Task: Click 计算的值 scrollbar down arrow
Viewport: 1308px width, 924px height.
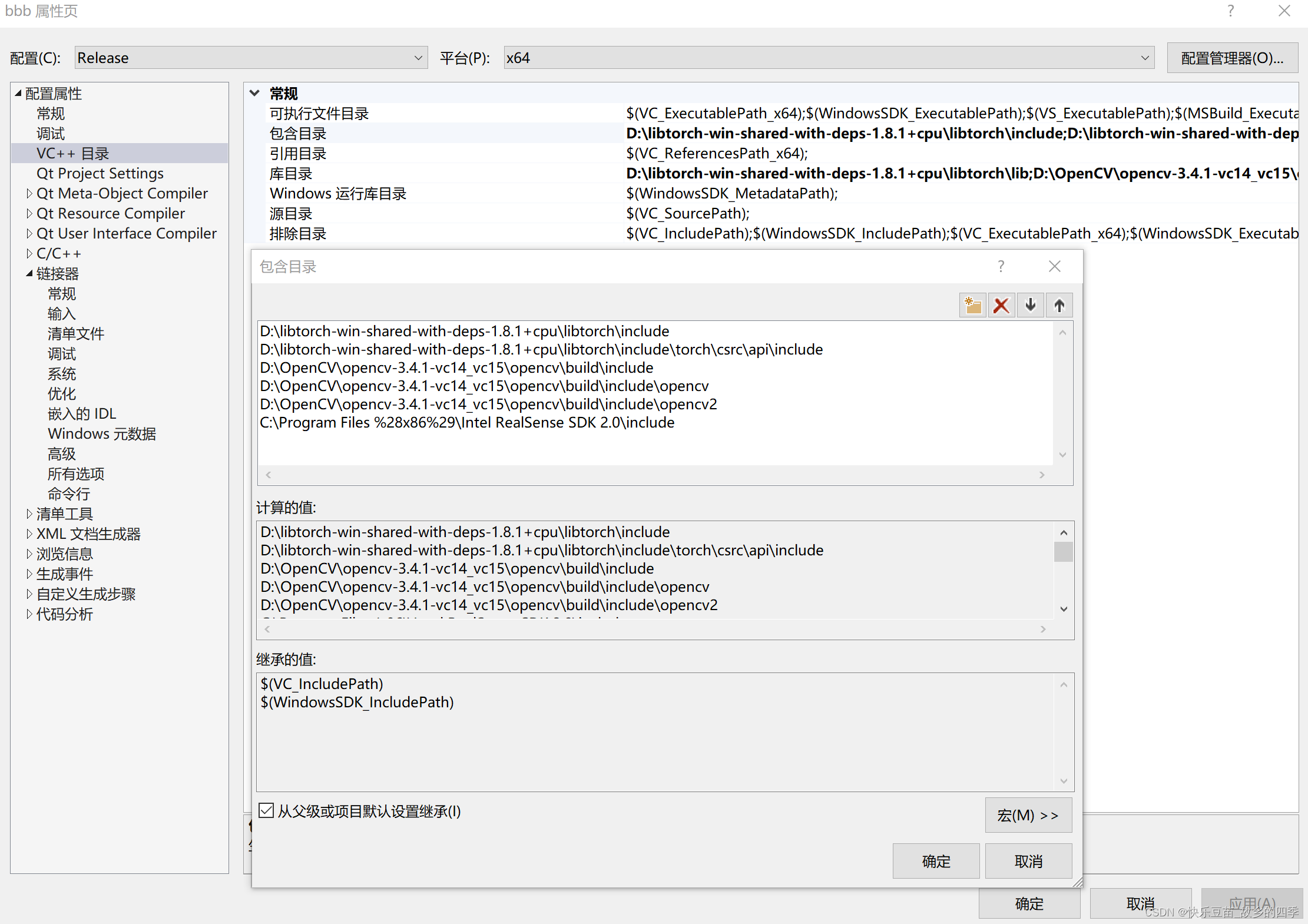Action: (x=1063, y=609)
